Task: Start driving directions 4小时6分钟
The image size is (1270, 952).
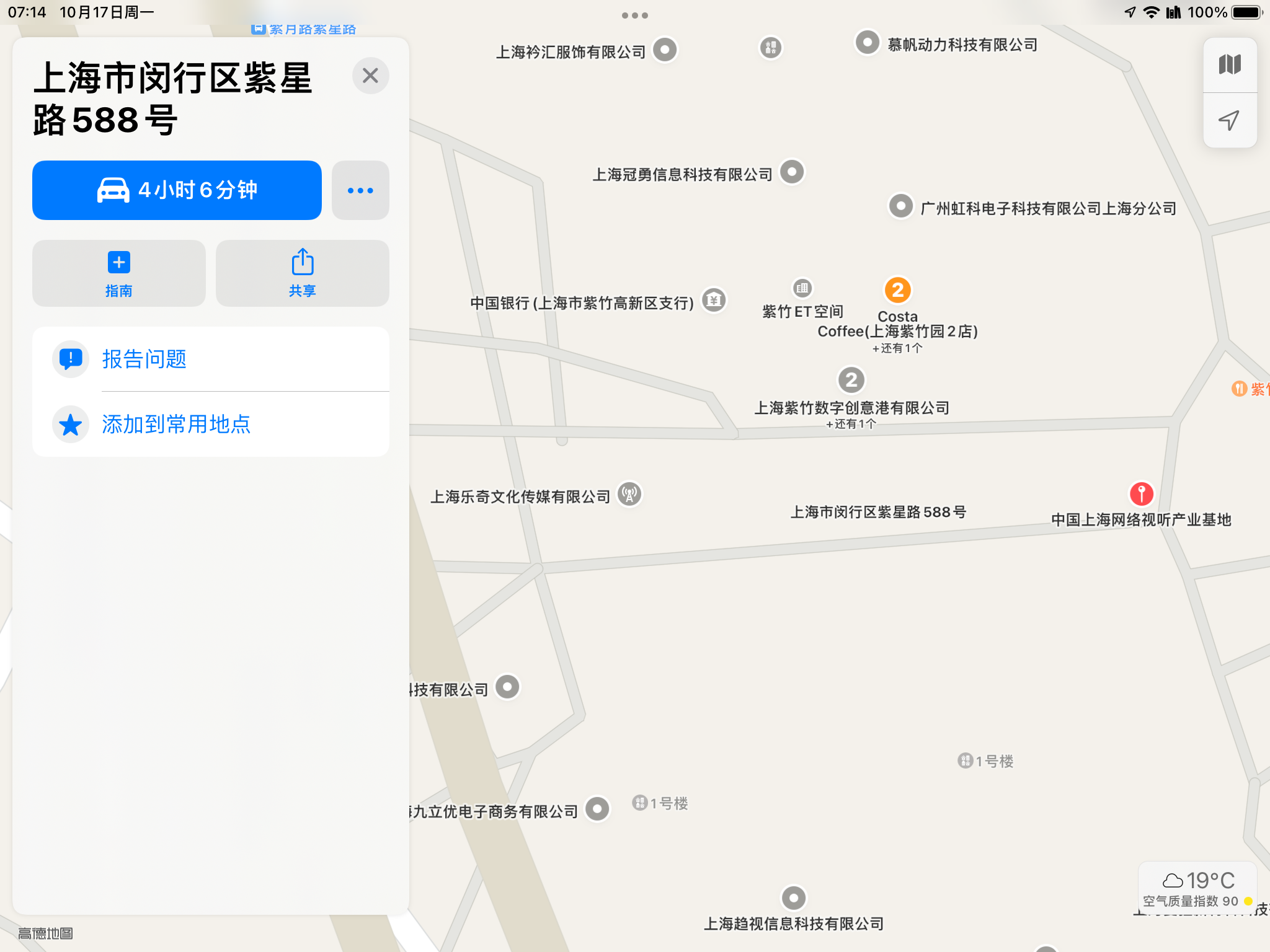Action: 177,190
